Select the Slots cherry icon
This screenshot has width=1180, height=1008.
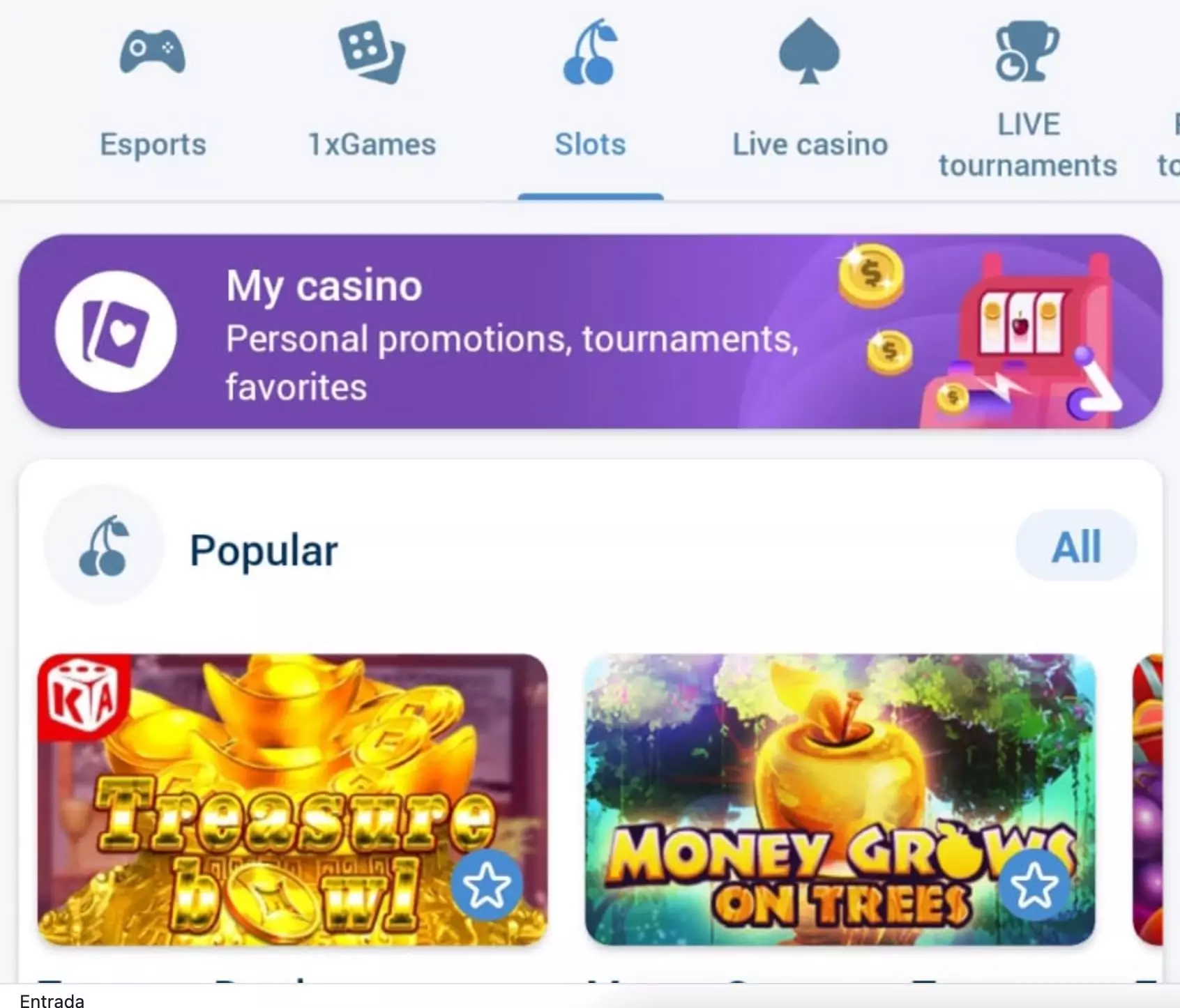tap(590, 52)
